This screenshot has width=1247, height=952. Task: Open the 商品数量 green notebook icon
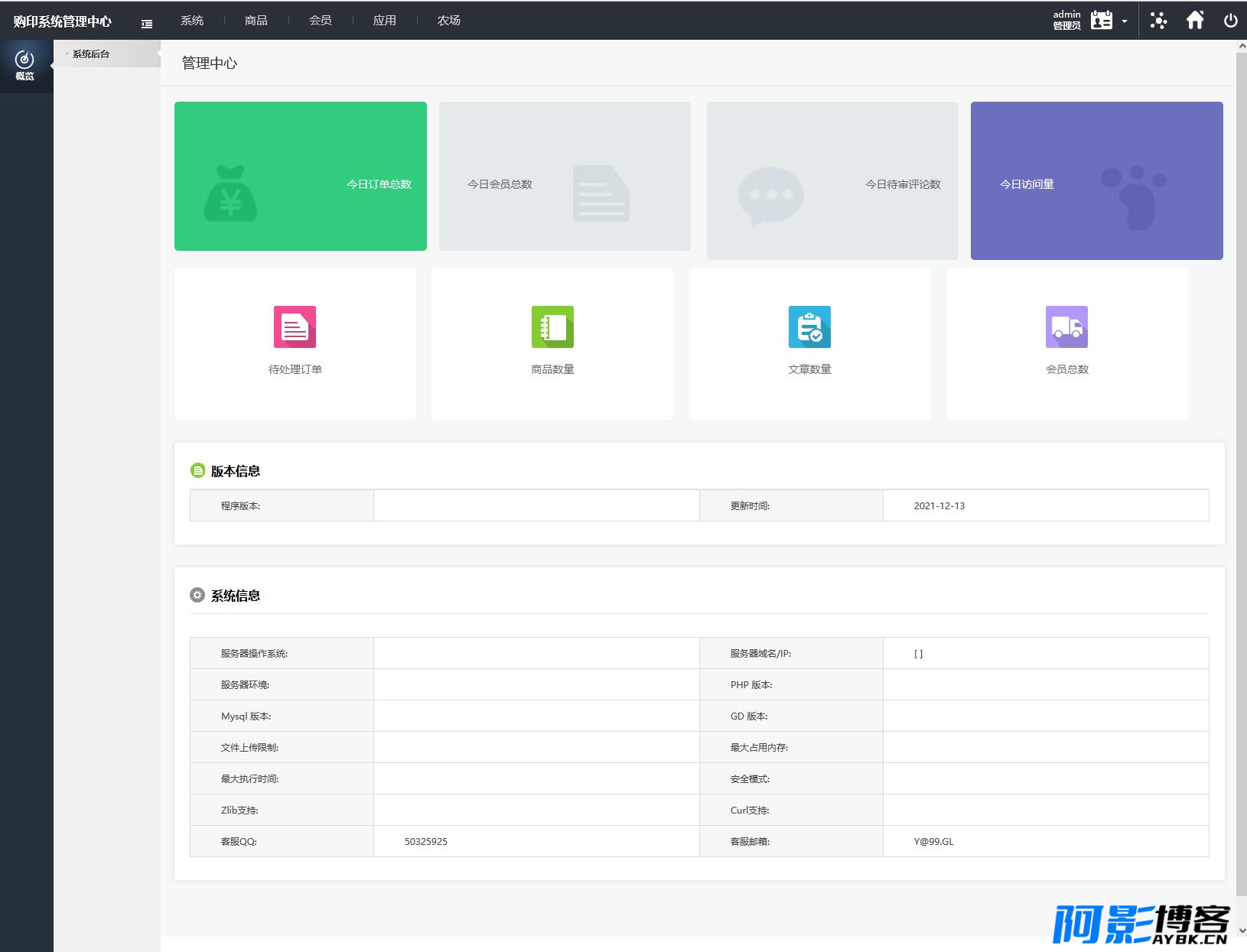click(x=552, y=327)
